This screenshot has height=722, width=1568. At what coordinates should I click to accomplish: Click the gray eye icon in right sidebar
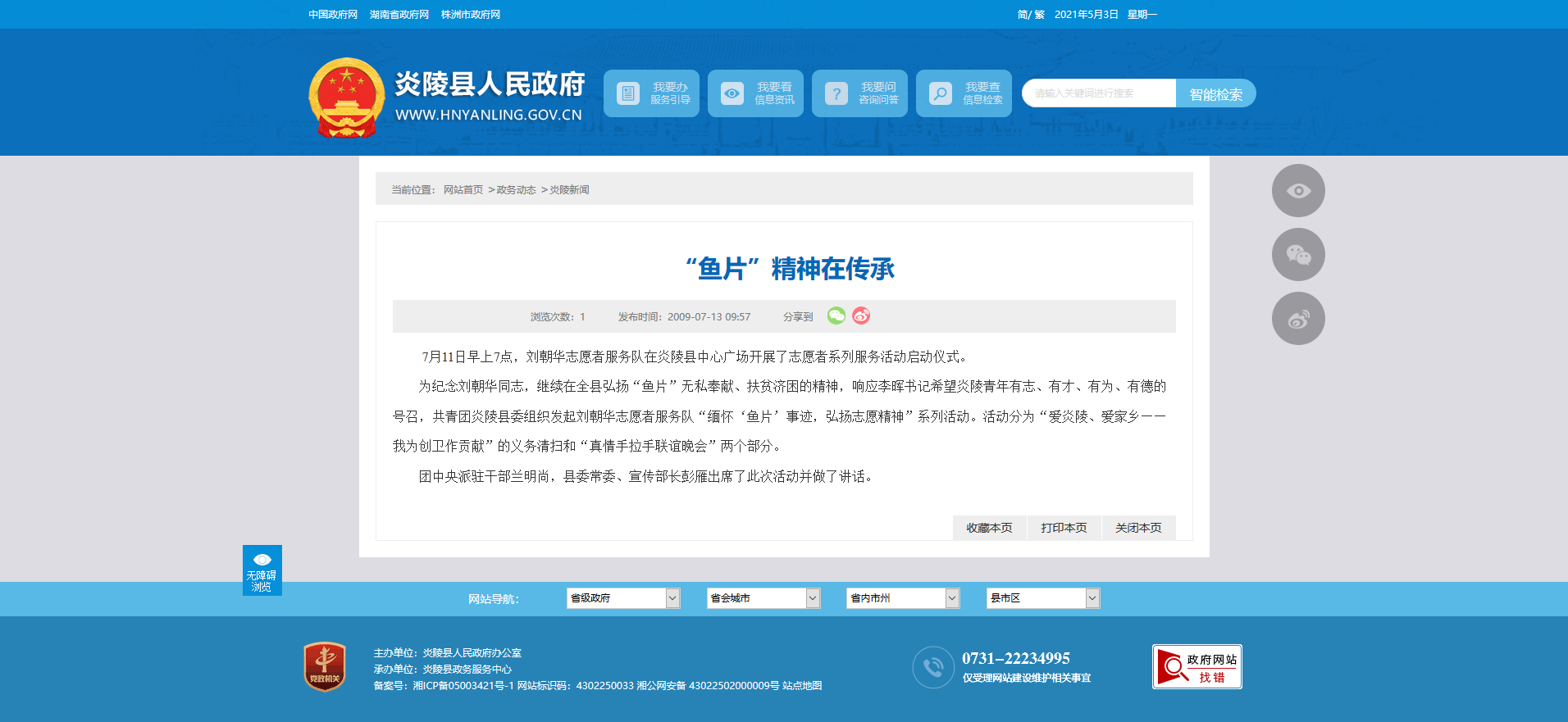pos(1297,191)
